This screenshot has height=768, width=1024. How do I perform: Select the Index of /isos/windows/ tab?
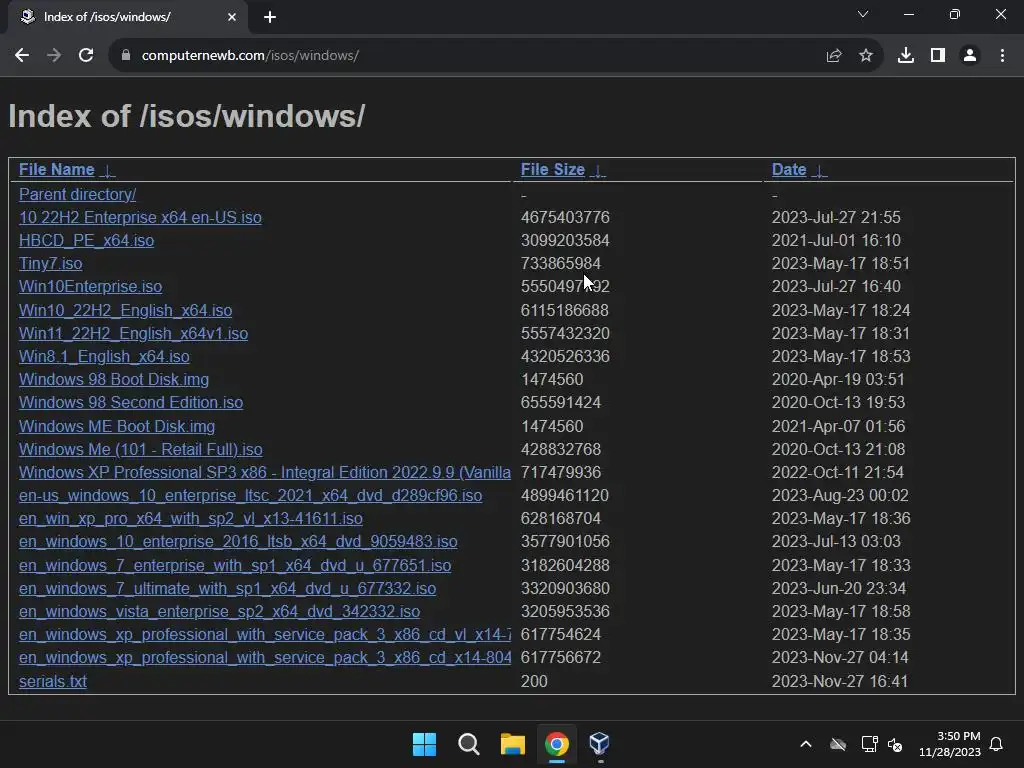click(x=127, y=17)
